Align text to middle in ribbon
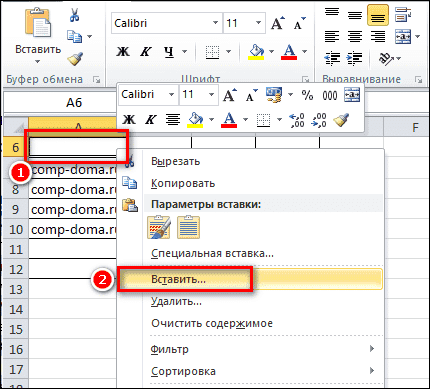This screenshot has width=430, height=389. click(355, 15)
